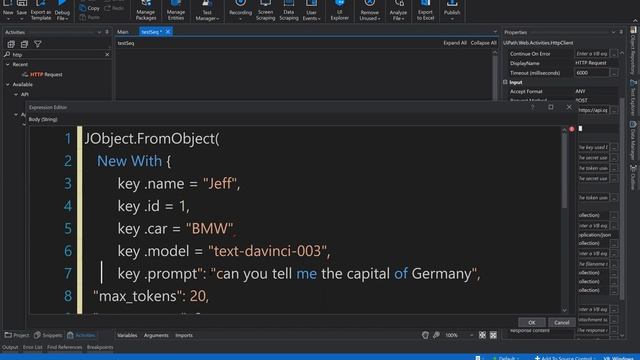Click the Debug File button
This screenshot has height=360, width=640.
[x=62, y=10]
